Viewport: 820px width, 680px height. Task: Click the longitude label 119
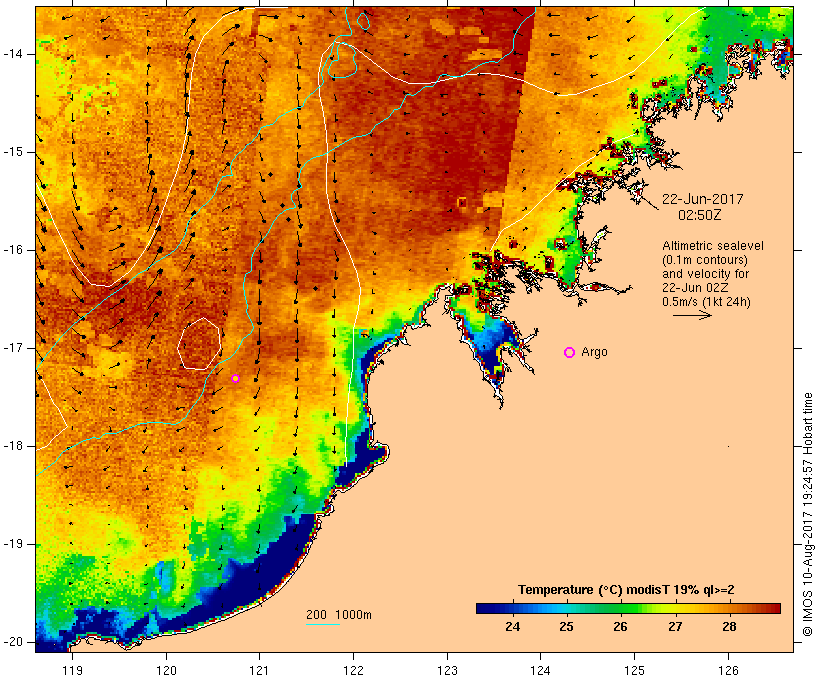[x=72, y=670]
